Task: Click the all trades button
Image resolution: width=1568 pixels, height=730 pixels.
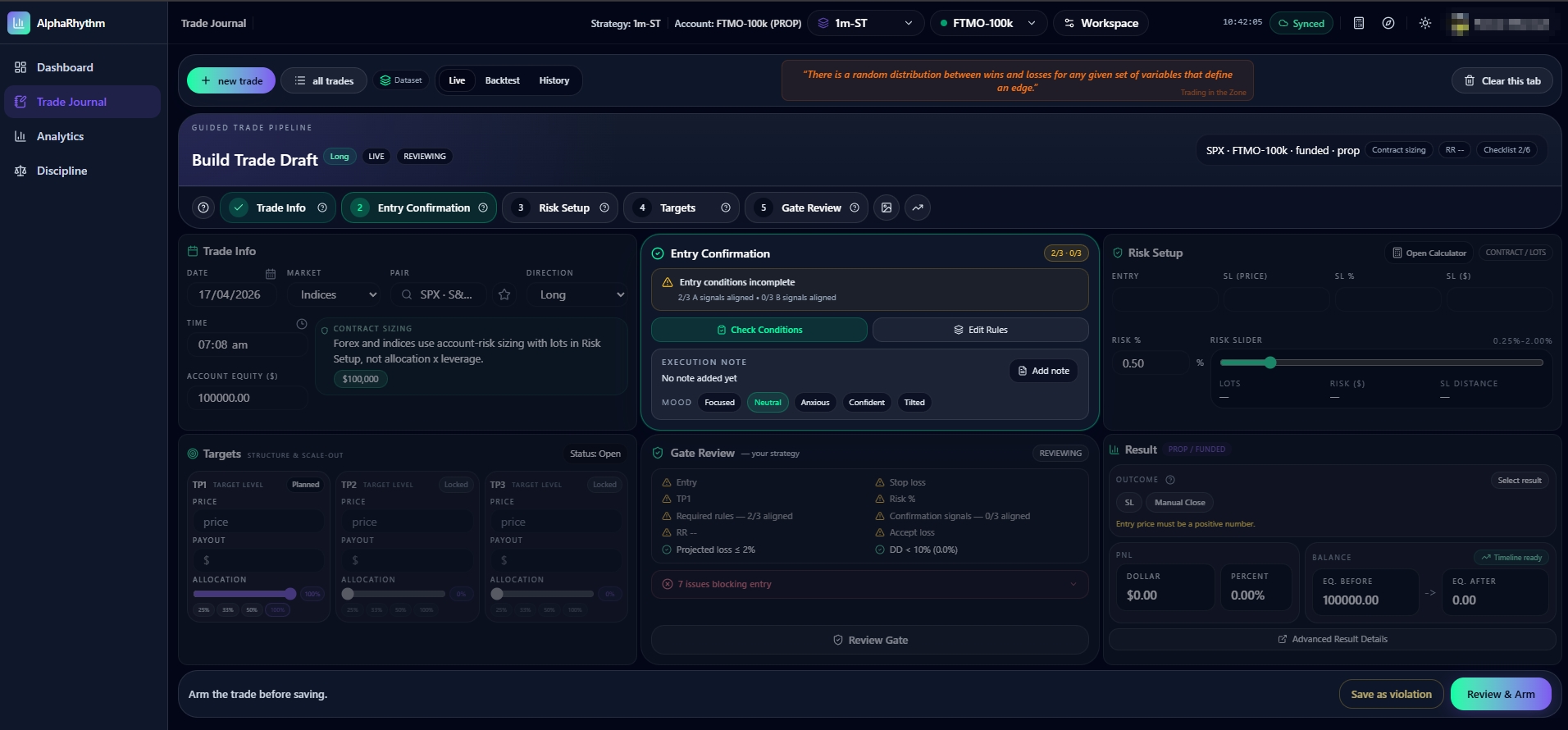Action: click(324, 80)
